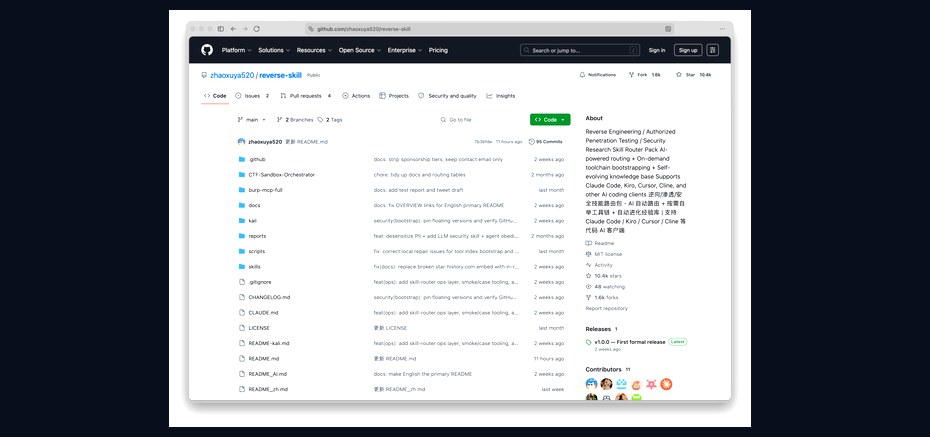Open the Security and quality tab
This screenshot has width=930, height=437.
447,96
